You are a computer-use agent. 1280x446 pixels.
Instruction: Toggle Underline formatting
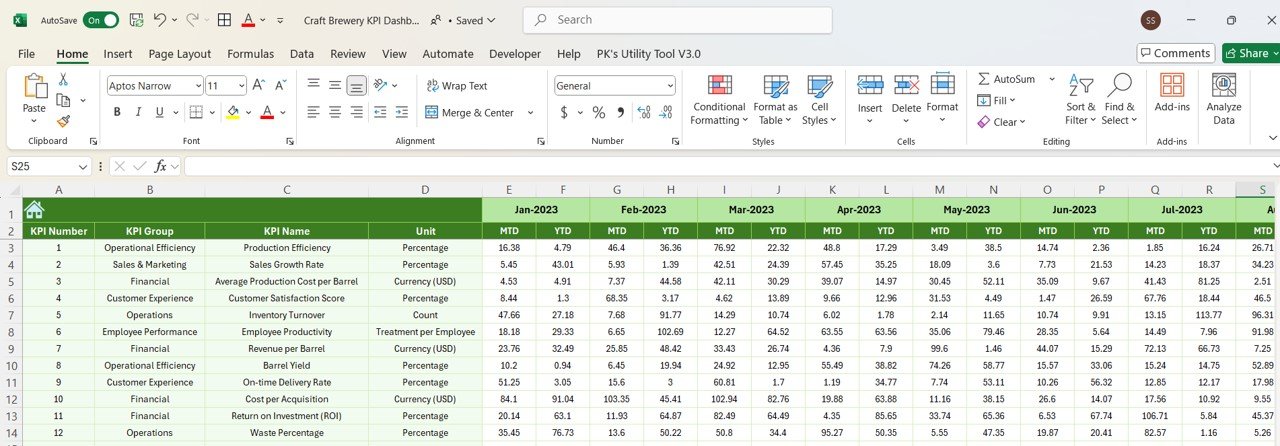(x=162, y=112)
